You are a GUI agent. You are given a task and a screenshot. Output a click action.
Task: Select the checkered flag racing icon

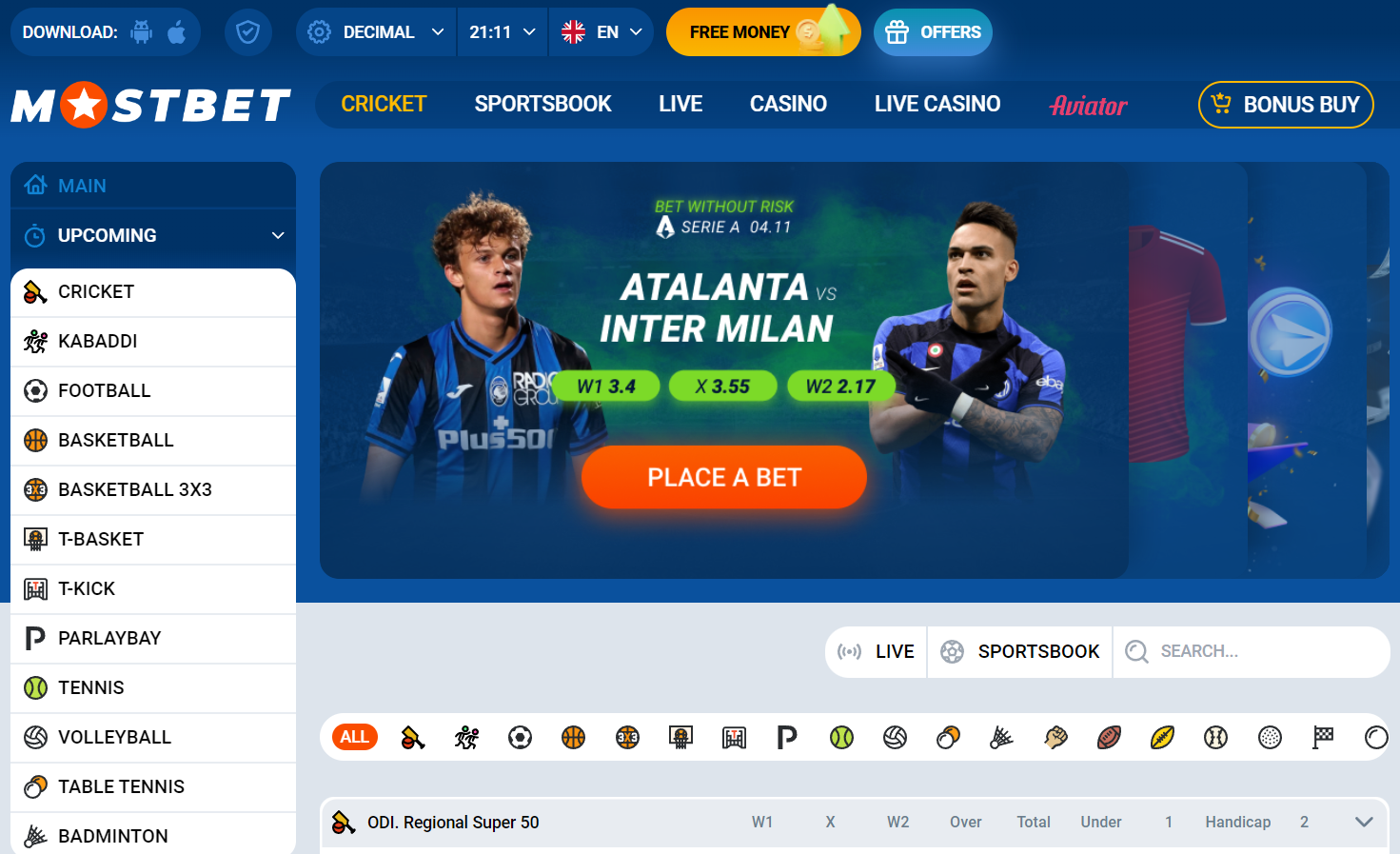click(x=1323, y=737)
